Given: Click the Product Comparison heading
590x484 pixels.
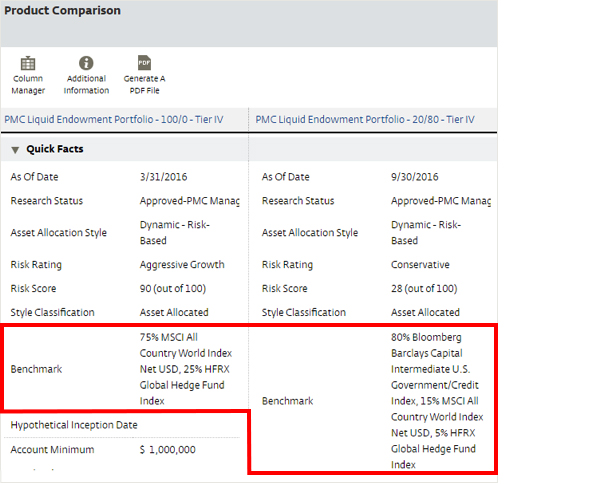Looking at the screenshot, I should [62, 11].
